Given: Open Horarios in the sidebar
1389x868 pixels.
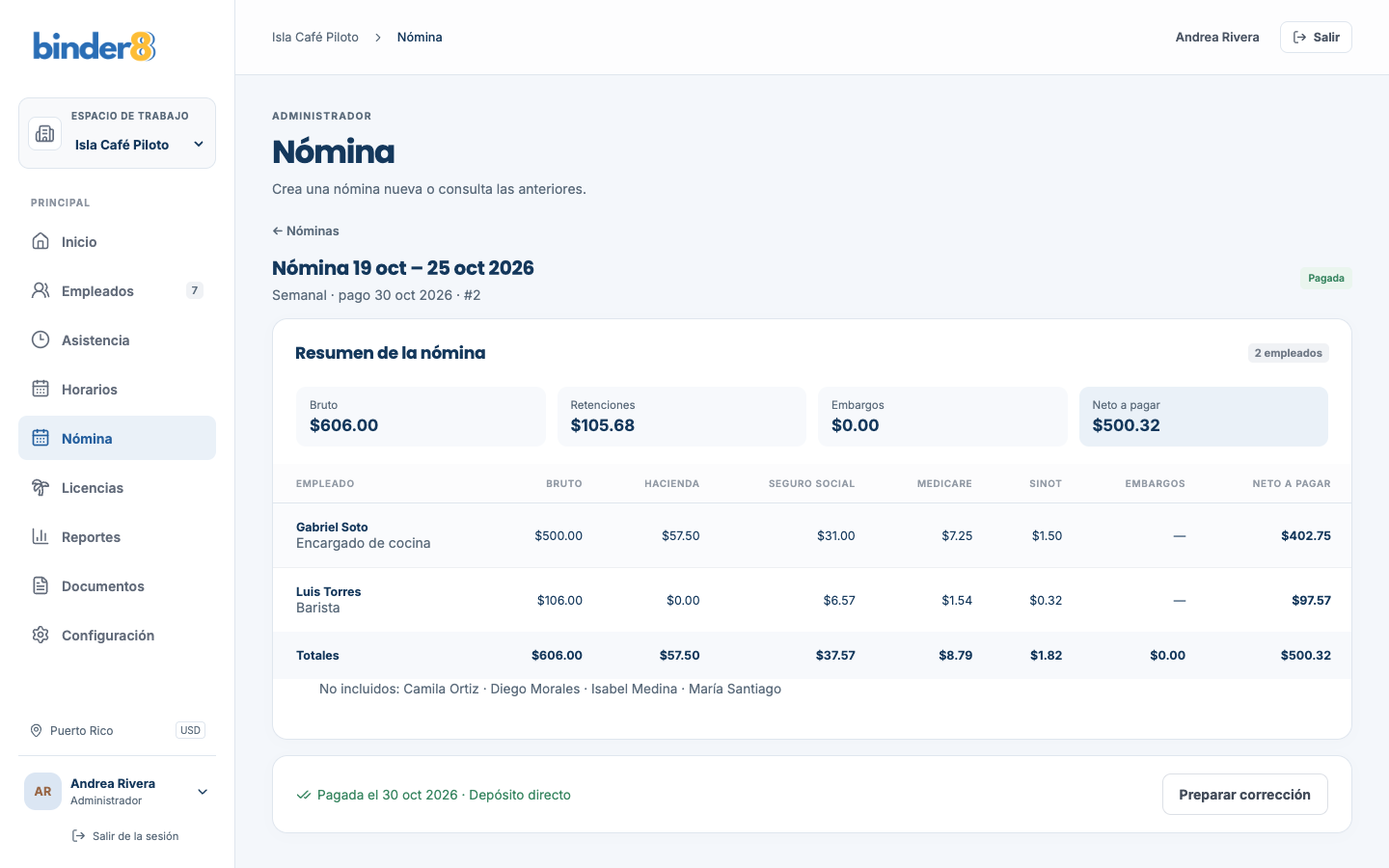Looking at the screenshot, I should [117, 389].
